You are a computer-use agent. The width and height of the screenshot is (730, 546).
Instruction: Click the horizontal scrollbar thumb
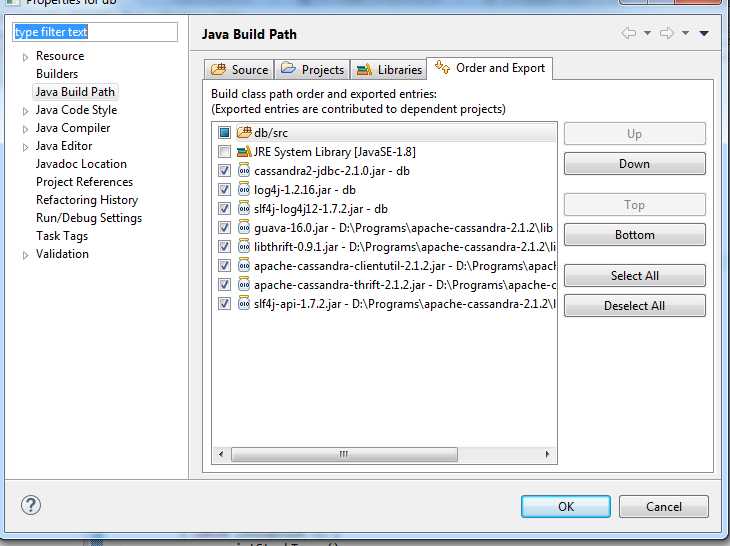pos(345,454)
